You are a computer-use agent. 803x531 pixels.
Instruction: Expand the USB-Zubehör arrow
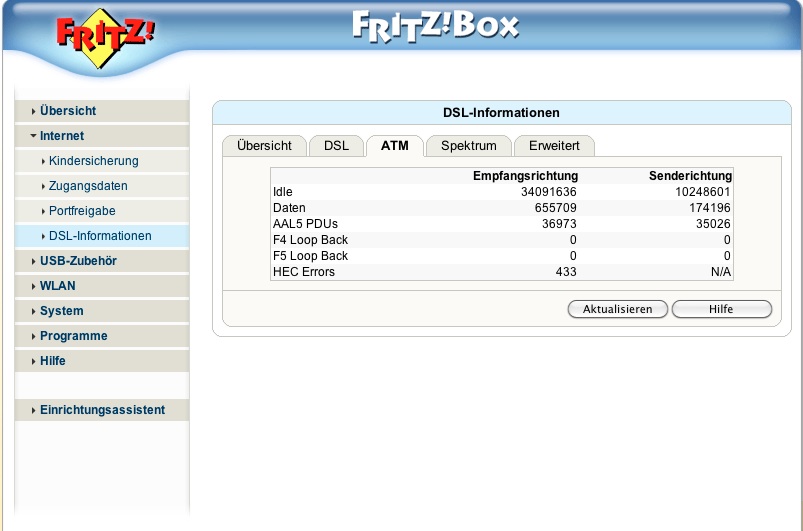[33, 261]
